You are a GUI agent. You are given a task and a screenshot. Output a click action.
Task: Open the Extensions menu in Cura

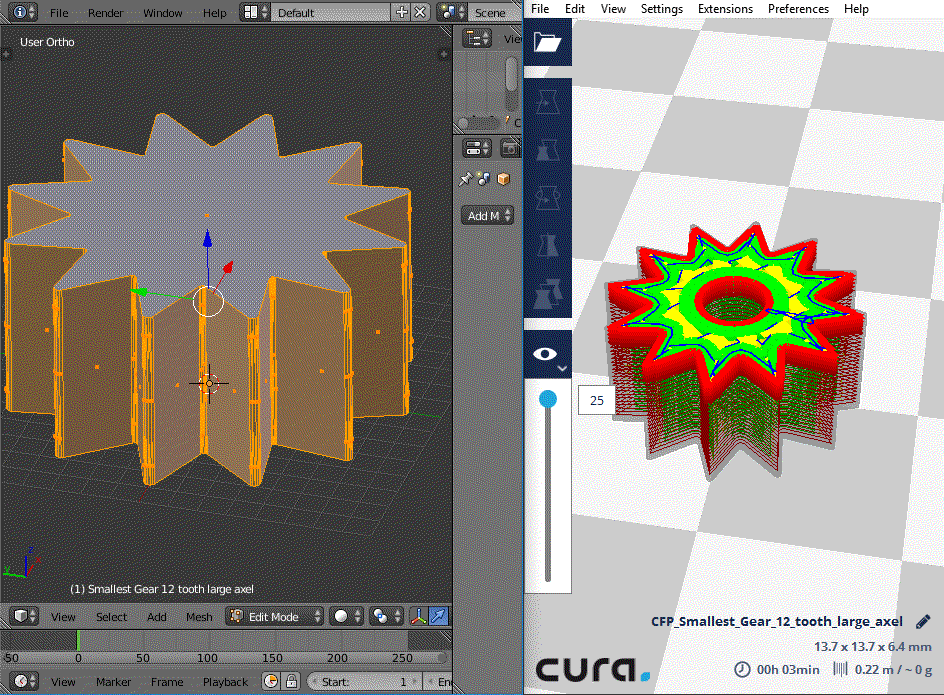(x=725, y=9)
